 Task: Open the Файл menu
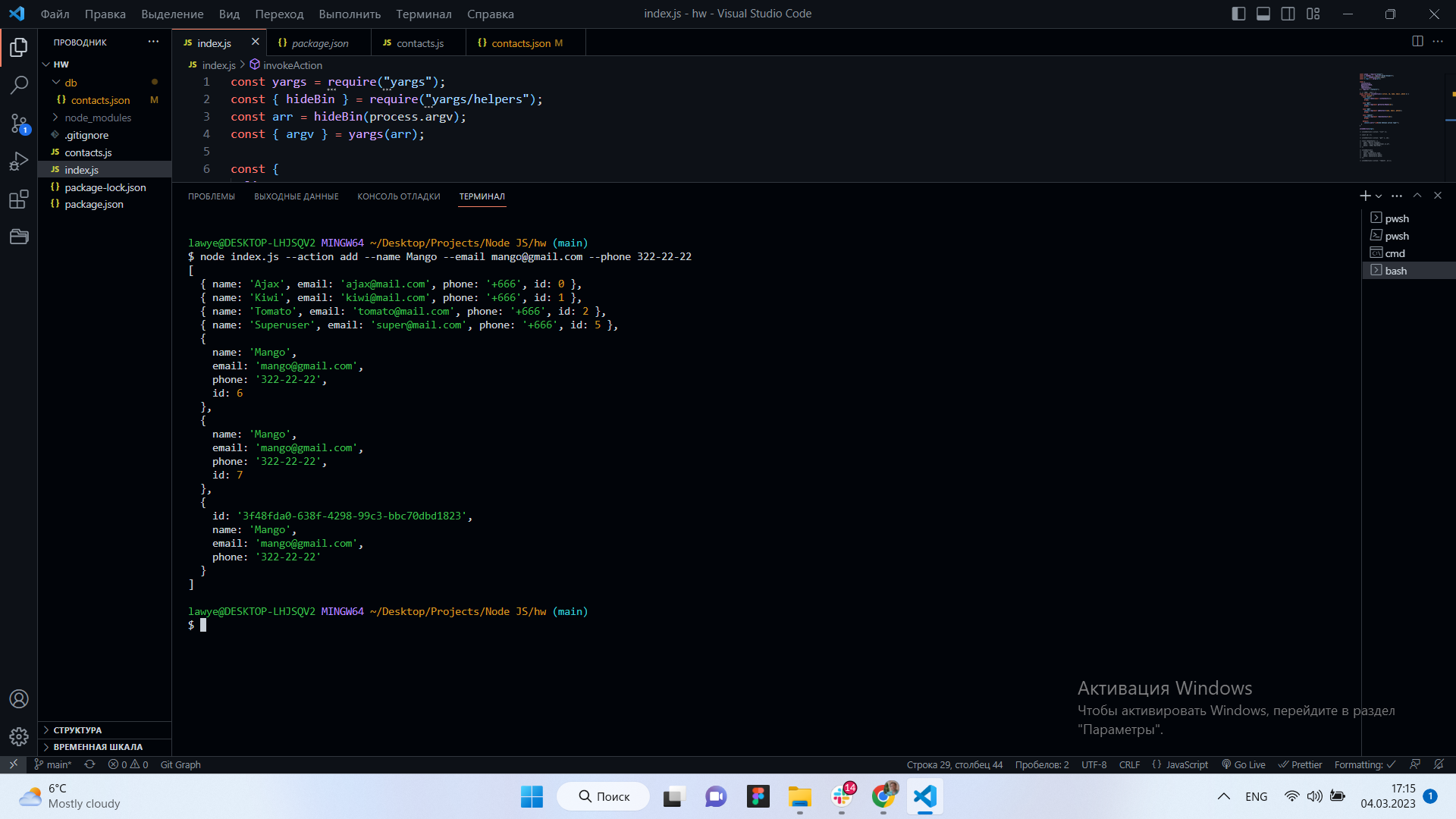click(x=55, y=14)
